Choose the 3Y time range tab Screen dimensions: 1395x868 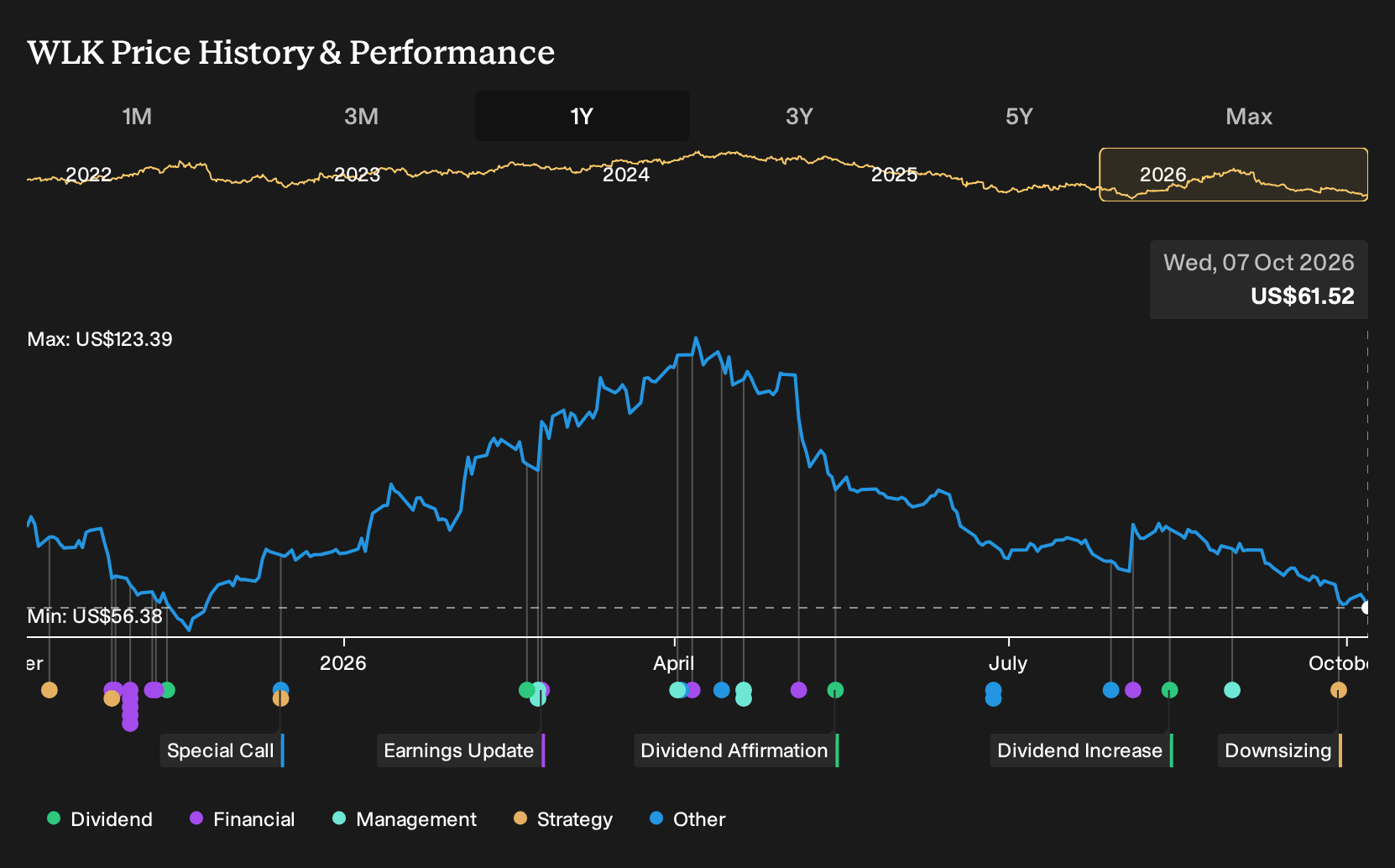[799, 116]
